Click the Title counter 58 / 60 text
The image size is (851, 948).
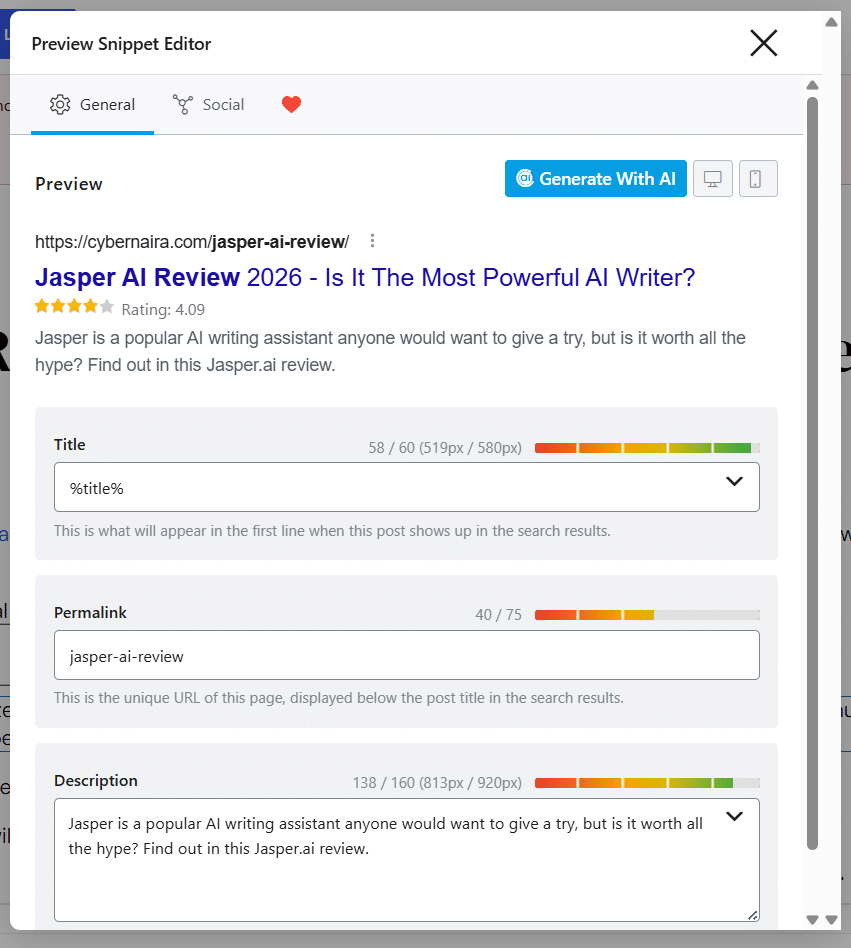[445, 448]
